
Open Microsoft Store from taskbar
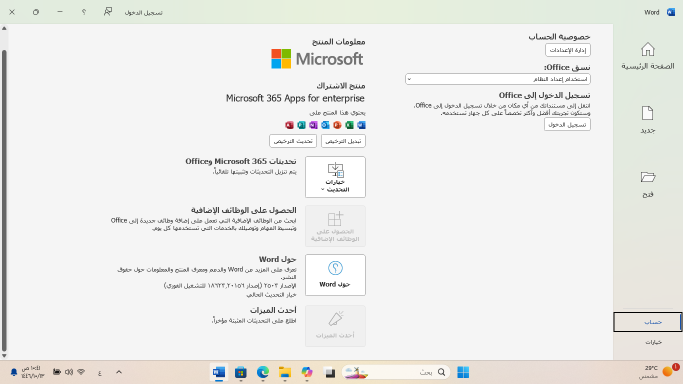pos(240,372)
